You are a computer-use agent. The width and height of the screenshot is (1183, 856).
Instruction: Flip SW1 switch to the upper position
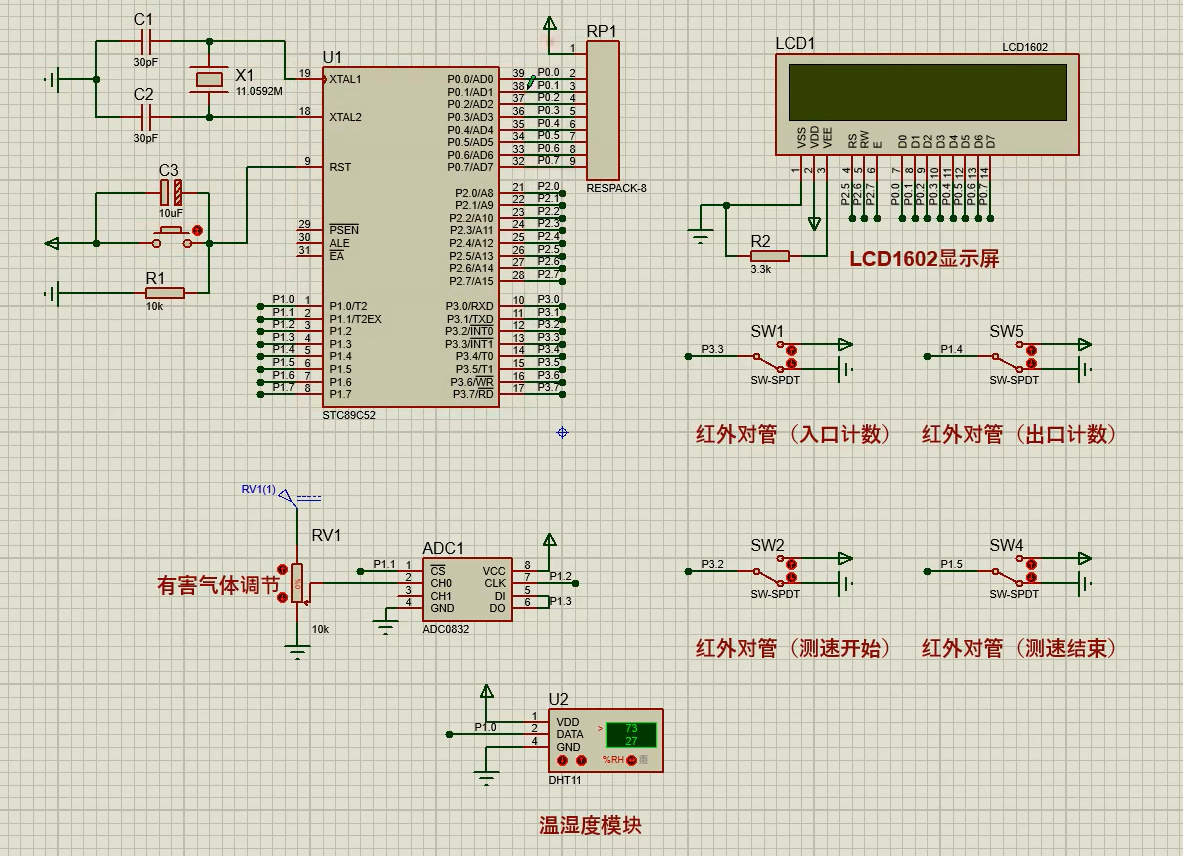pyautogui.click(x=792, y=349)
